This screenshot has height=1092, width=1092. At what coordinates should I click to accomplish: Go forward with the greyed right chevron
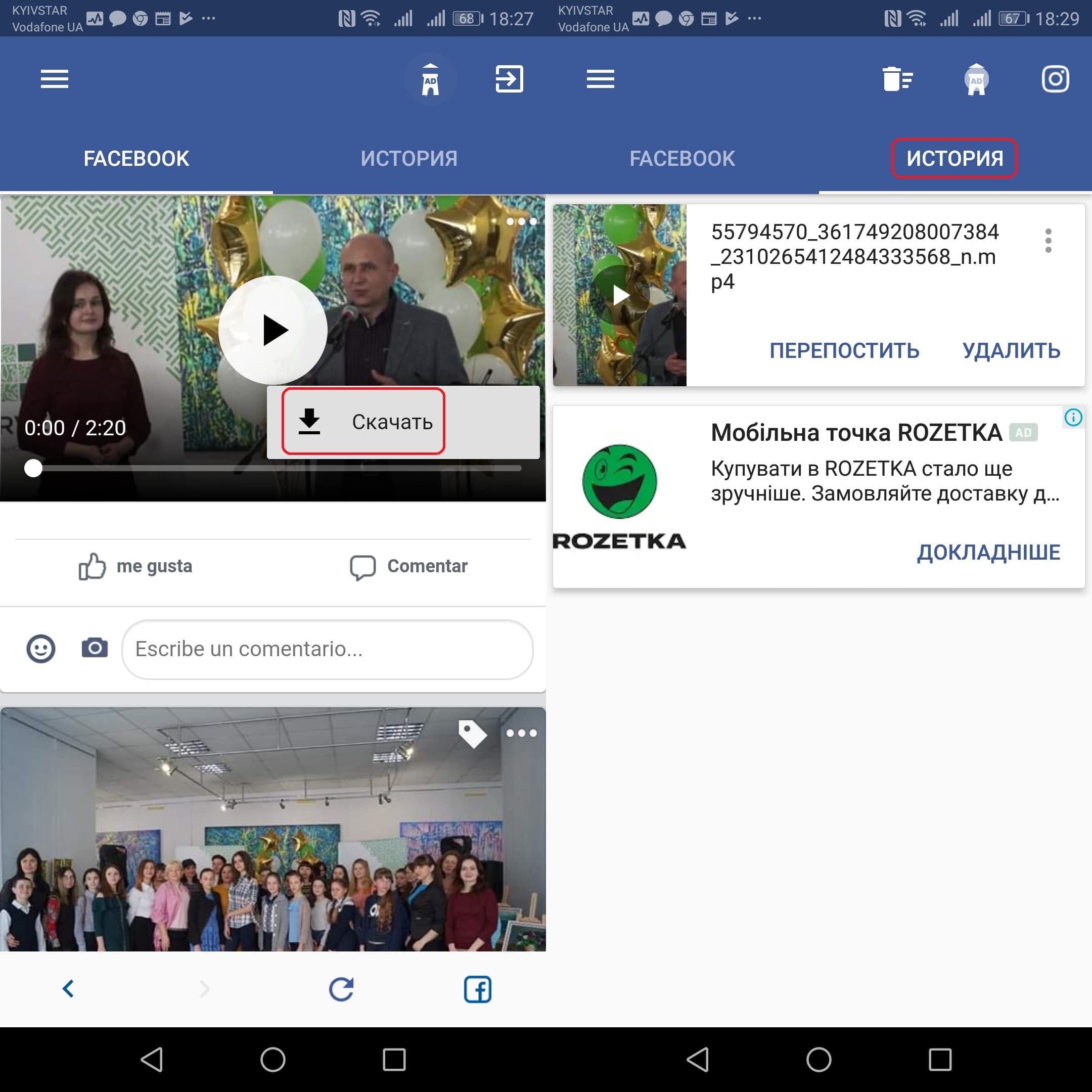(205, 989)
